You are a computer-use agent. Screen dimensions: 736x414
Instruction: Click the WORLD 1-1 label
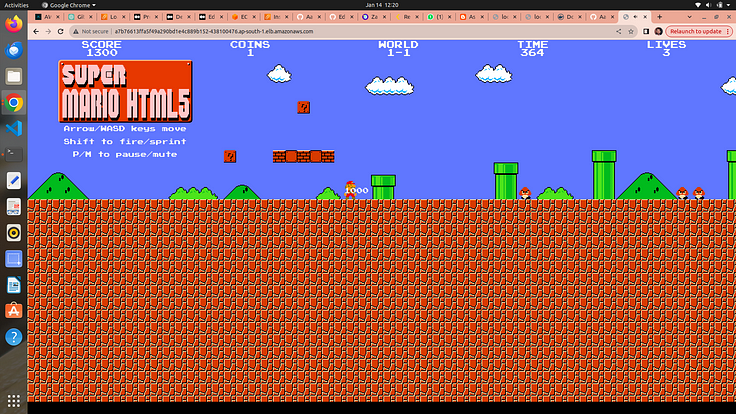(399, 48)
